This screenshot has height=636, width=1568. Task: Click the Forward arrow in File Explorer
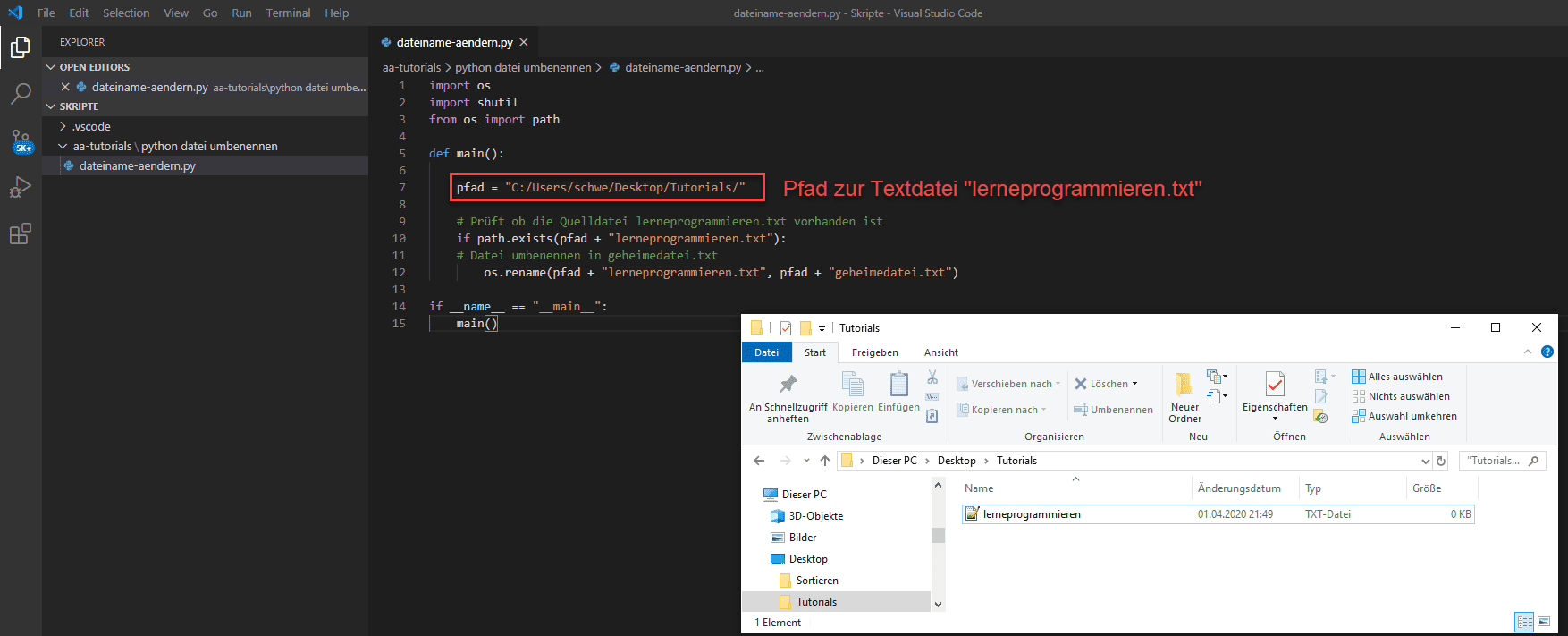[x=786, y=461]
